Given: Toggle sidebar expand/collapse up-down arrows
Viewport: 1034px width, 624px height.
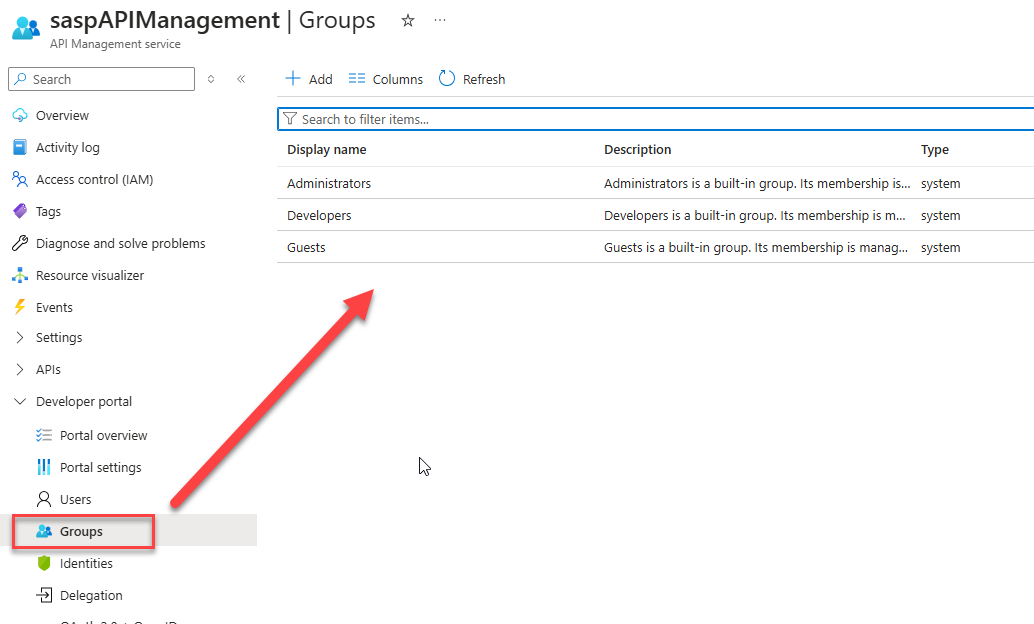Looking at the screenshot, I should click(x=211, y=79).
